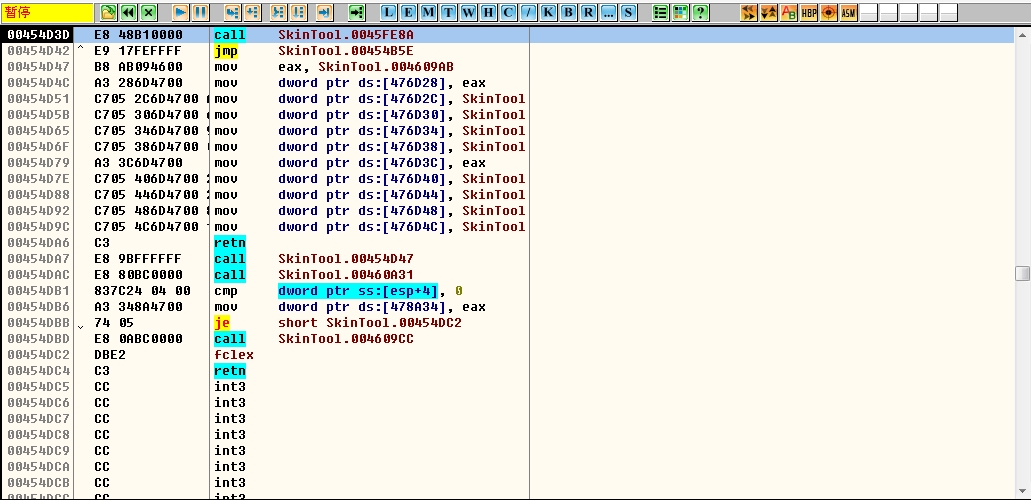This screenshot has height=500, width=1031.
Task: Select the row at address 00454D6F
Action: click(x=508, y=147)
